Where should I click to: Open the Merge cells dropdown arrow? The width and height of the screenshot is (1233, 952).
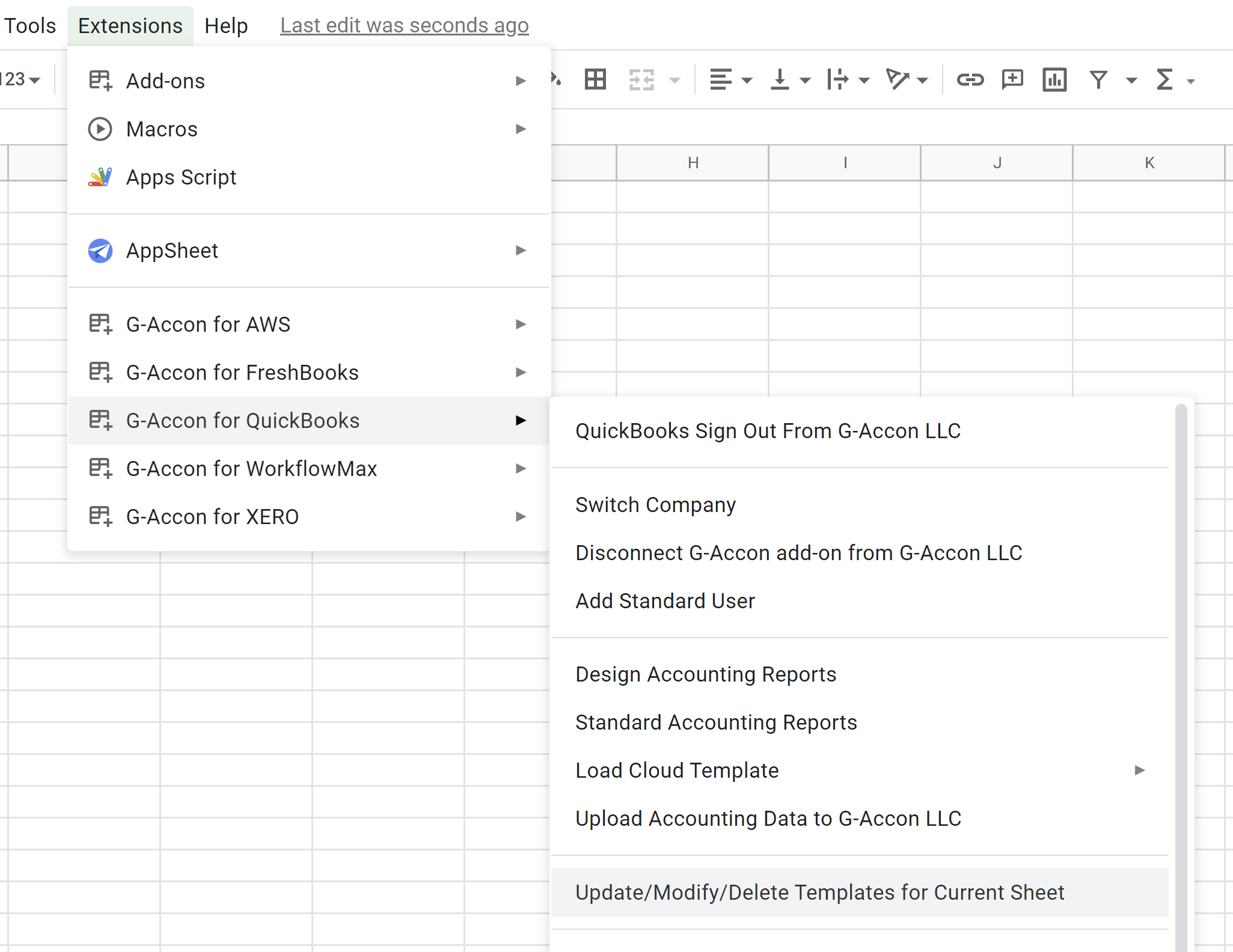675,81
